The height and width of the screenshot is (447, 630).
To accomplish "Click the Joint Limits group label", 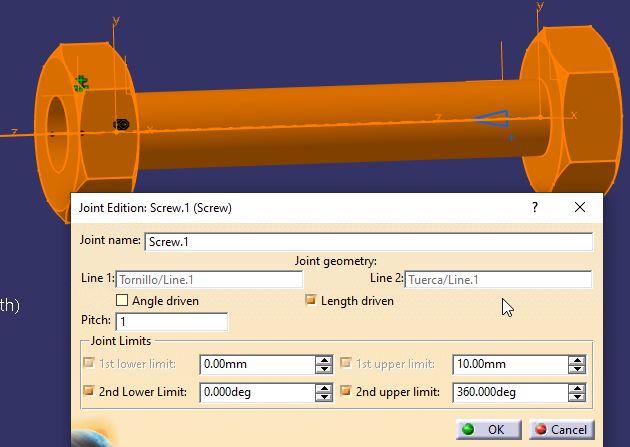I will [x=121, y=341].
